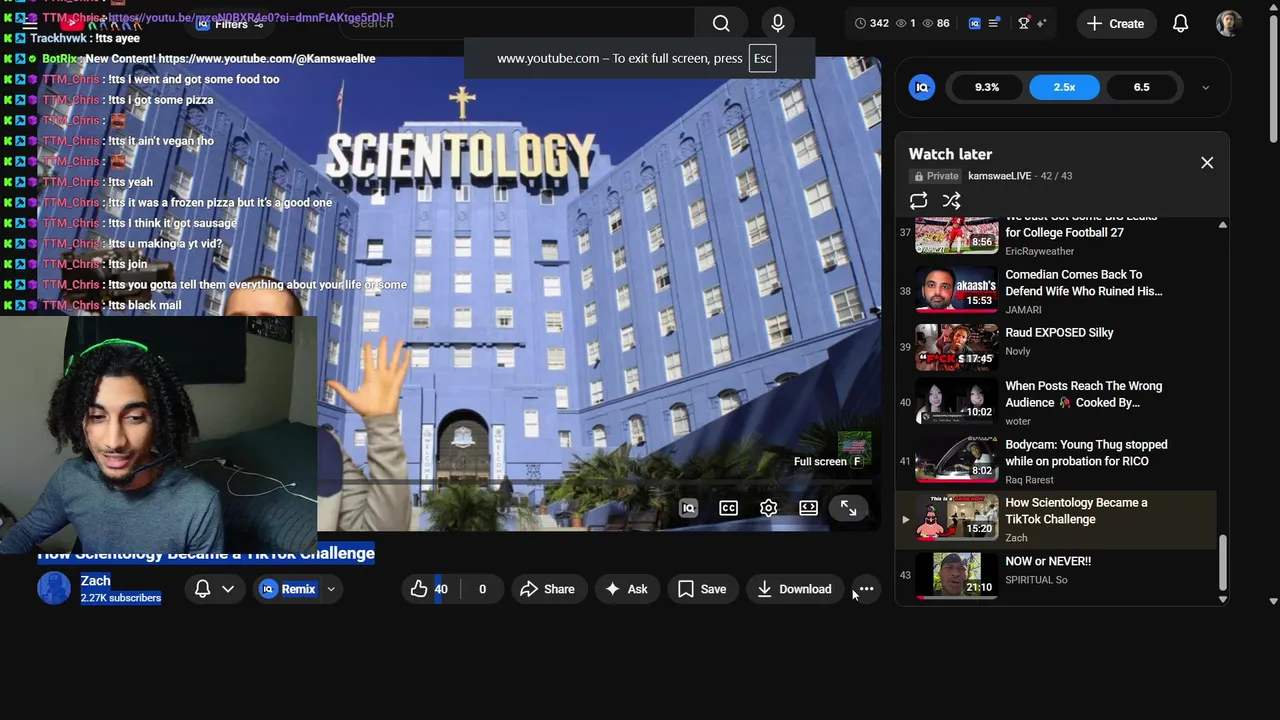Viewport: 1280px width, 720px height.
Task: Open the Zach channel name link
Action: coord(96,580)
